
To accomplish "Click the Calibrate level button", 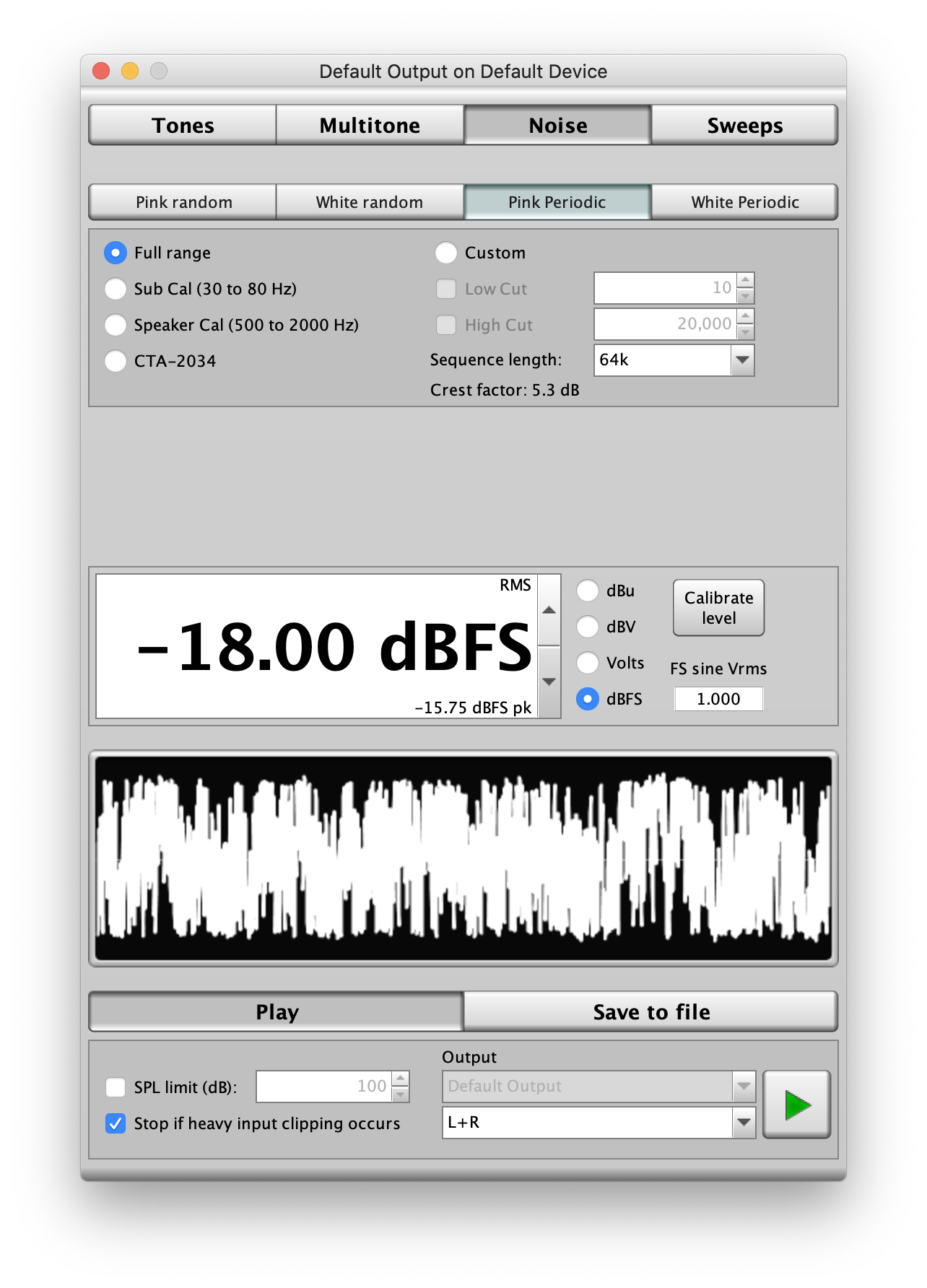I will [x=718, y=608].
